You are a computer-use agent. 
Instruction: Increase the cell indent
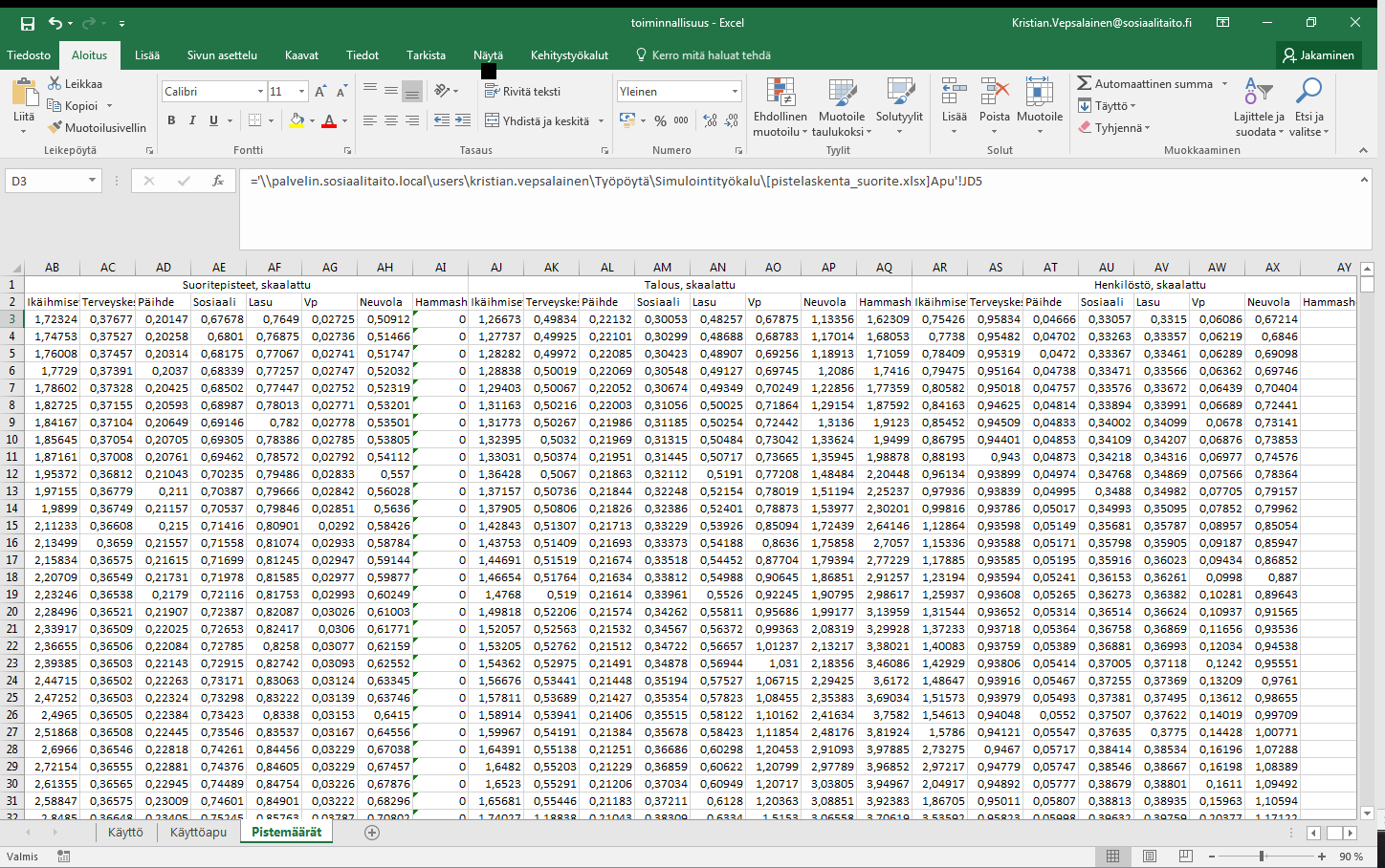(x=463, y=120)
